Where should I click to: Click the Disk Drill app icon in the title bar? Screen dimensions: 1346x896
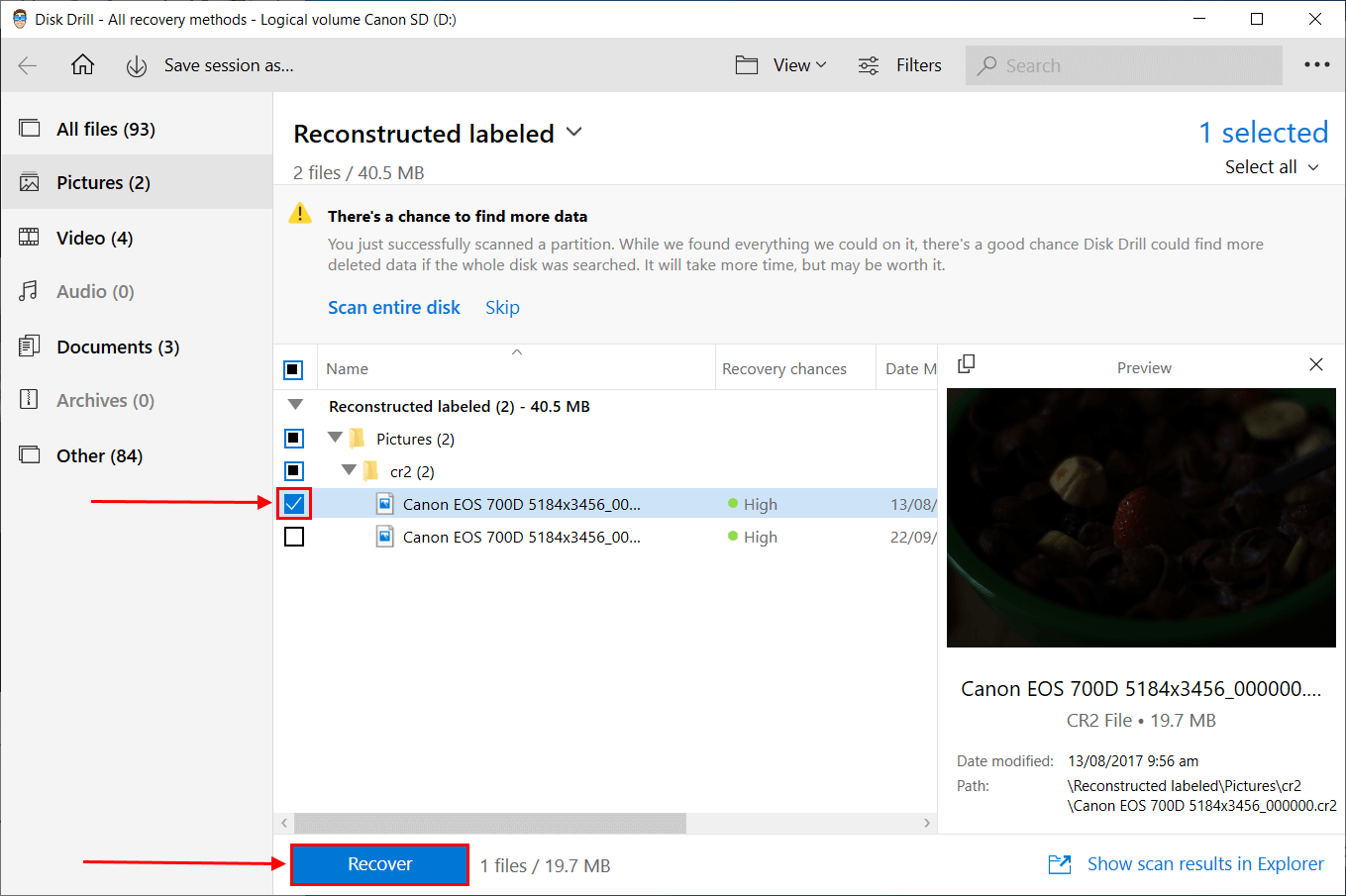(19, 19)
